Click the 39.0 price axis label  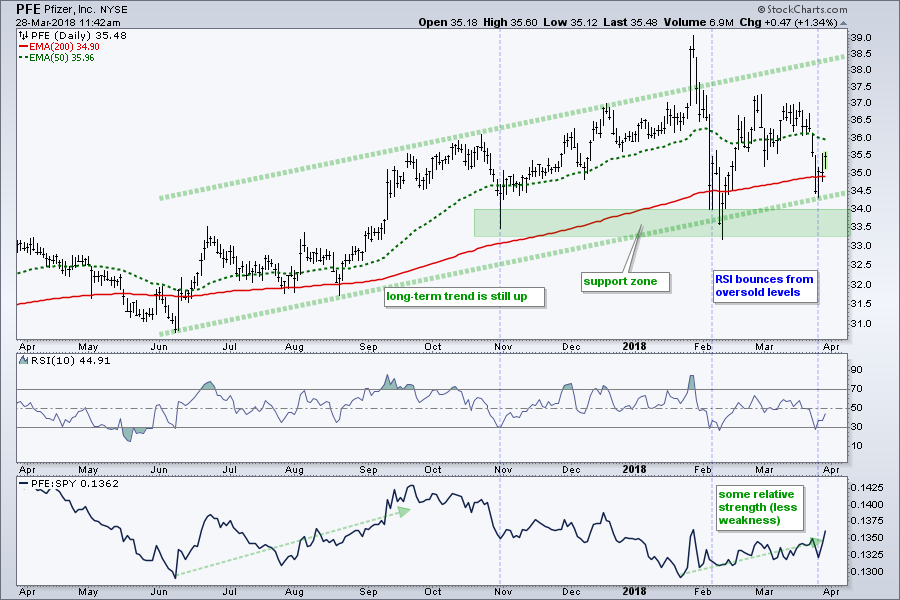[862, 38]
